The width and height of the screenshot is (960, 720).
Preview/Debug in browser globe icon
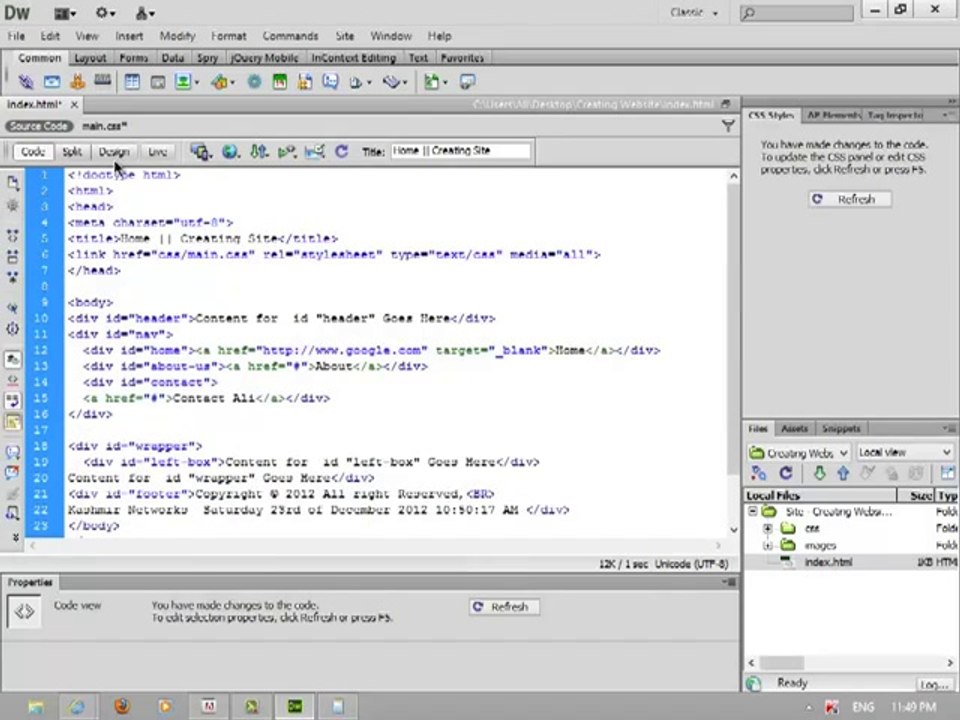point(230,151)
